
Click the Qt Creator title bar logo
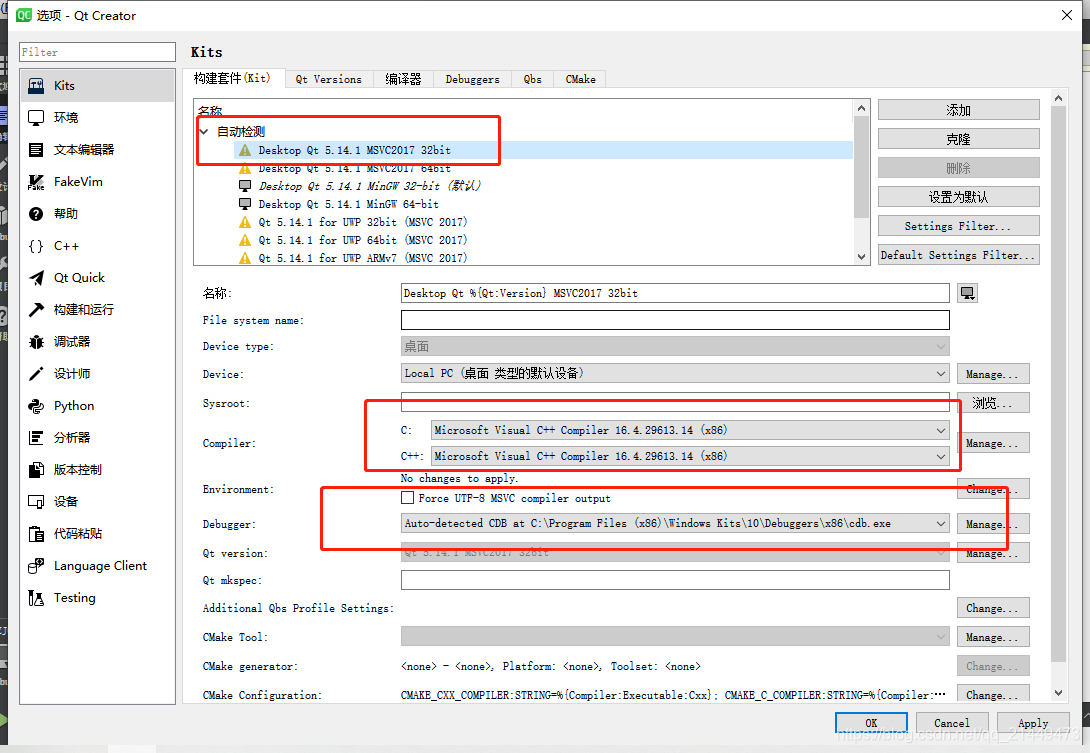click(24, 15)
